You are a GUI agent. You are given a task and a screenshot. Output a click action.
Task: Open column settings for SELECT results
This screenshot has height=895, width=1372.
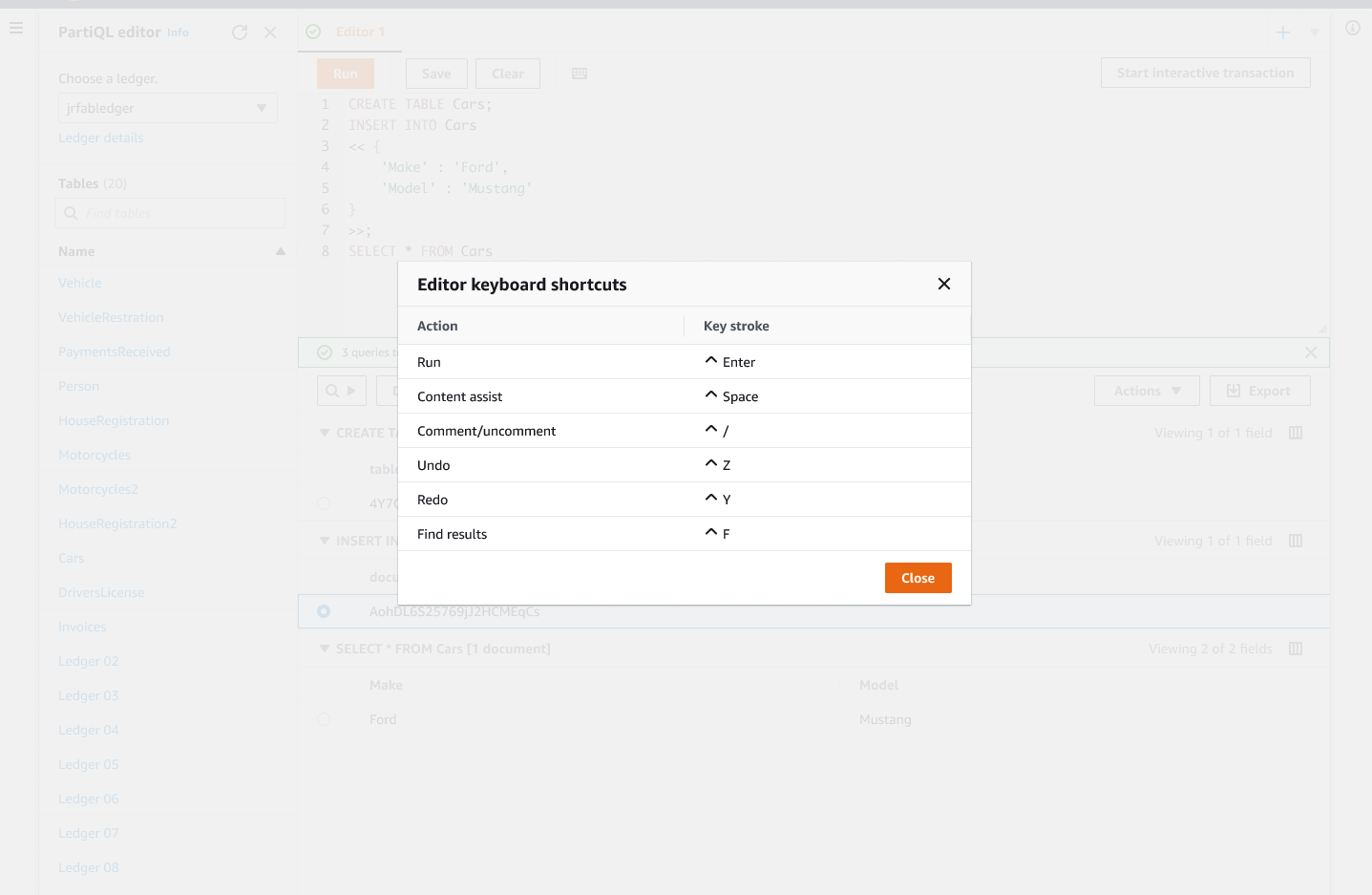[1296, 649]
